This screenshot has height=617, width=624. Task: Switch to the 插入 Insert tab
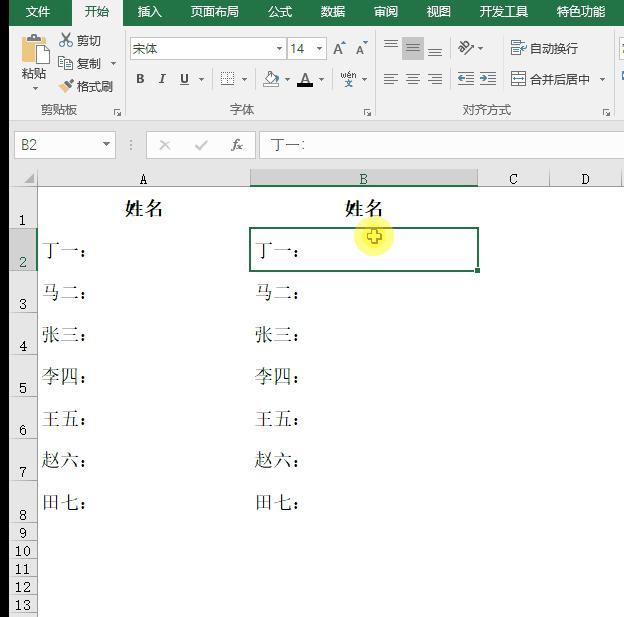click(x=149, y=12)
